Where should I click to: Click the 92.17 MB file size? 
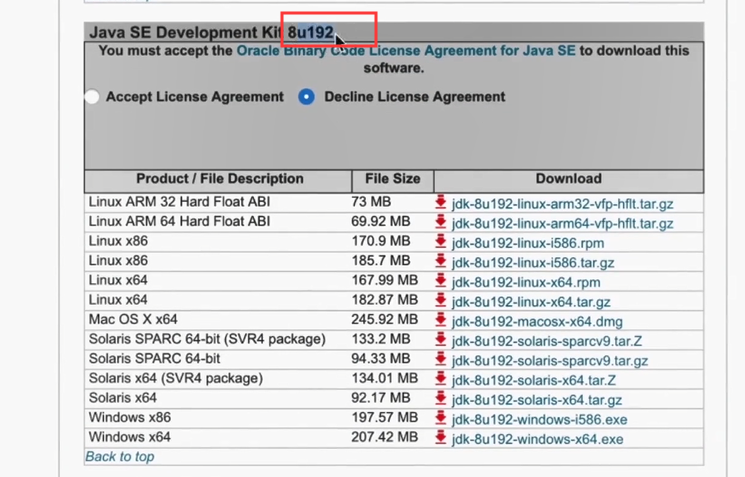point(381,398)
